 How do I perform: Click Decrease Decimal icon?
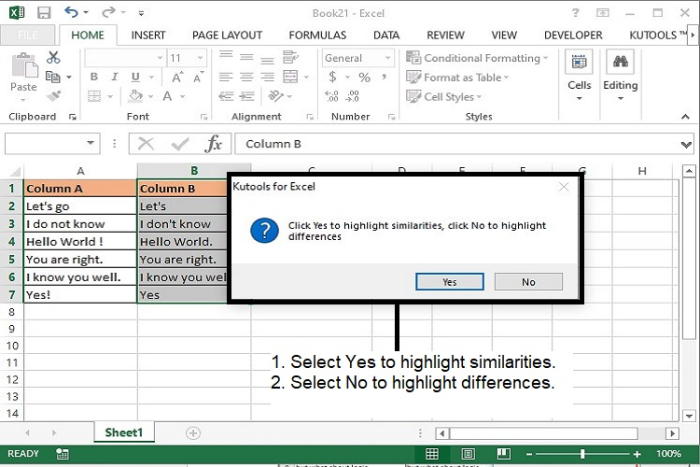coord(352,96)
